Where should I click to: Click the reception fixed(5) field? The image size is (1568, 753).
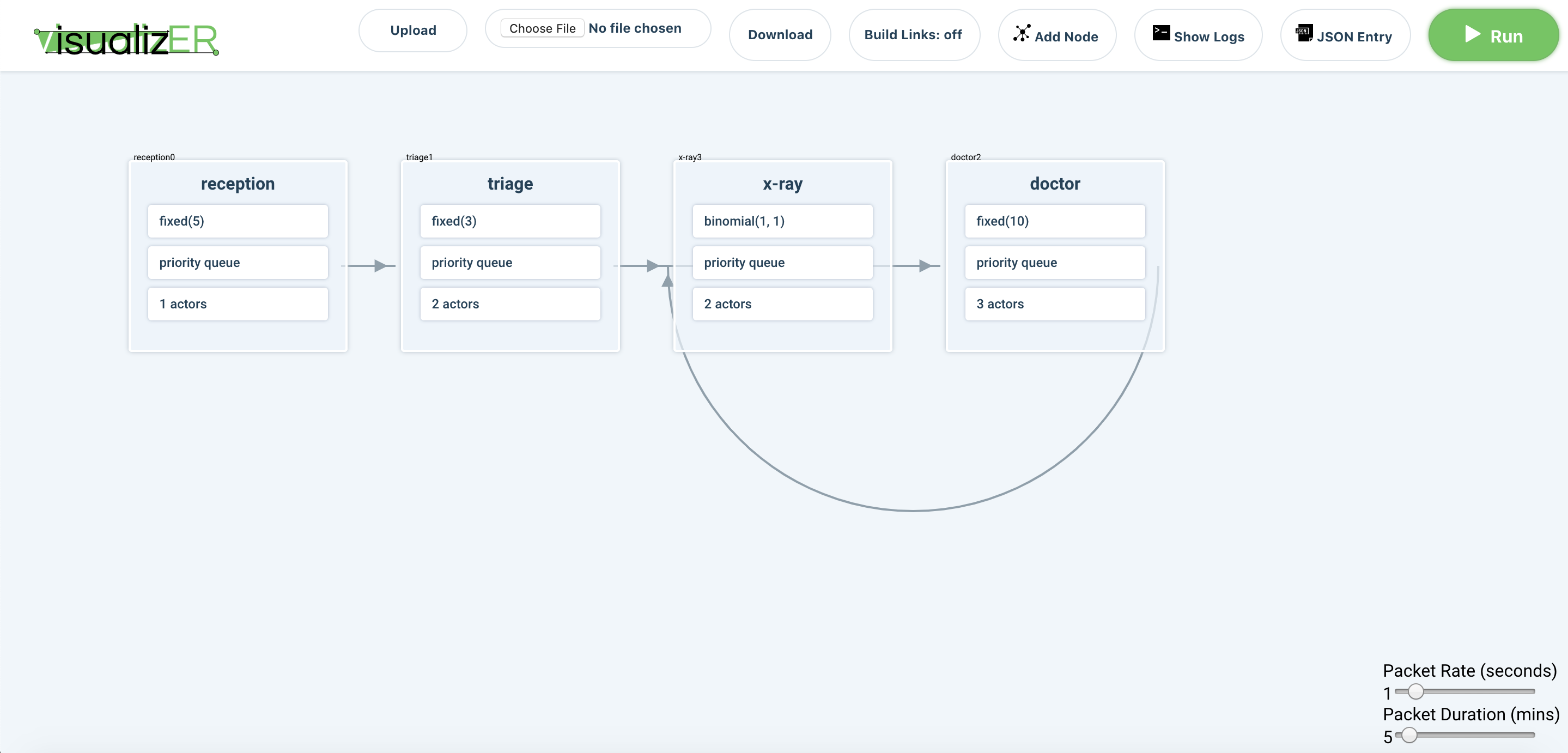pyautogui.click(x=238, y=221)
